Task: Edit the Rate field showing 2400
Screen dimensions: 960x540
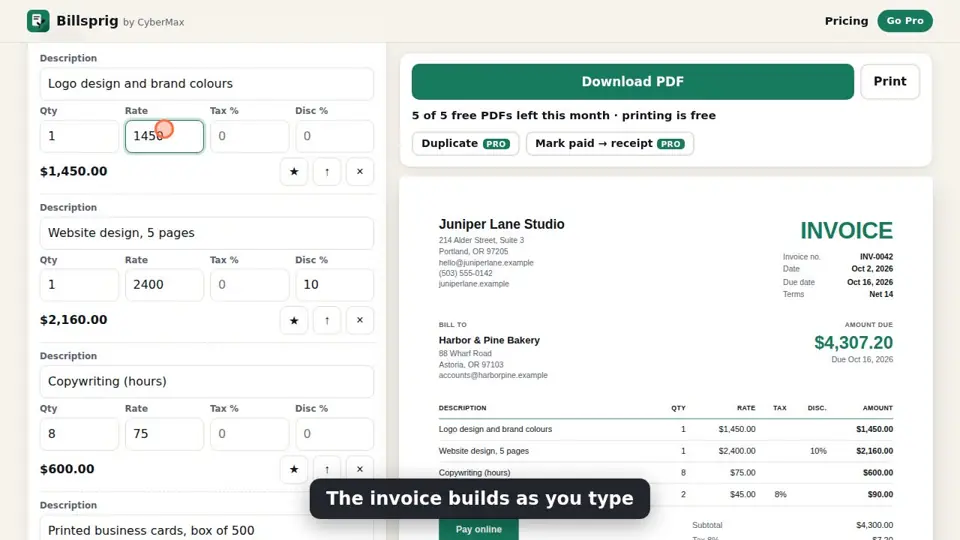Action: (x=164, y=285)
